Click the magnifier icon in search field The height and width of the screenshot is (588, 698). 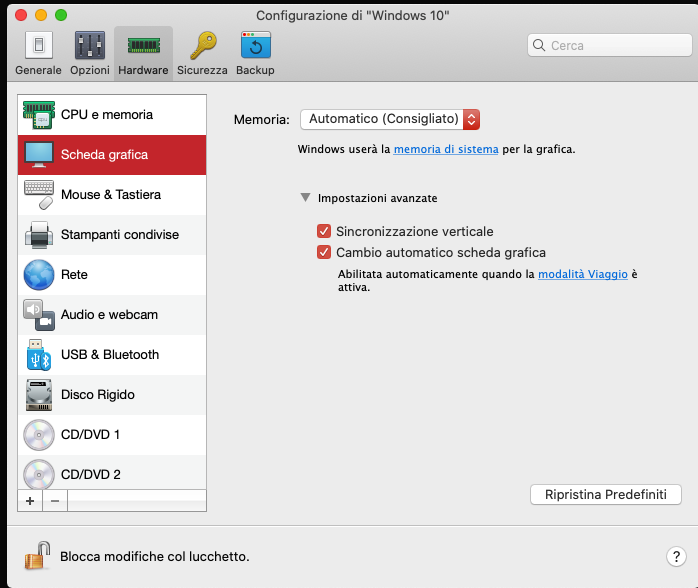539,45
